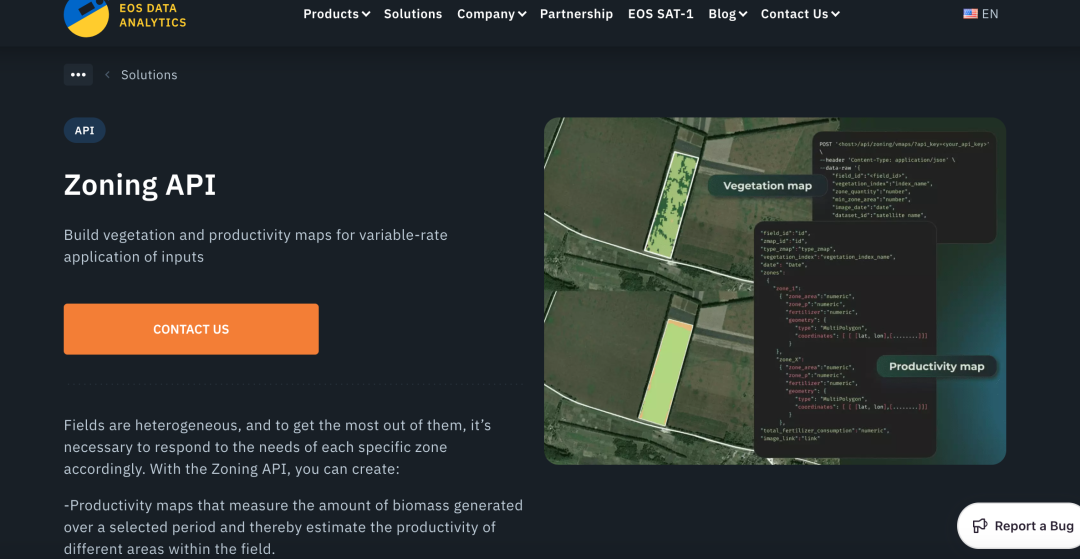Click the Productivity map label on the image
Viewport: 1080px width, 559px height.
[936, 366]
